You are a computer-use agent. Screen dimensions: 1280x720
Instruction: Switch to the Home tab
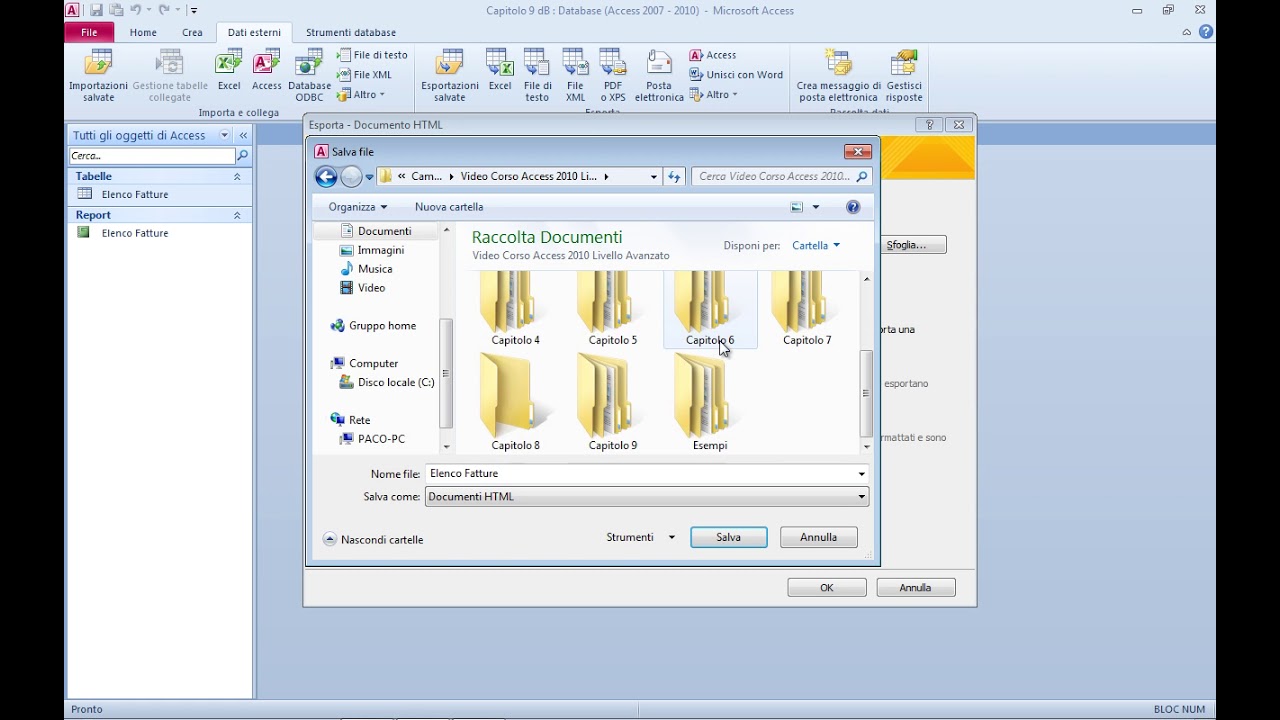(143, 32)
